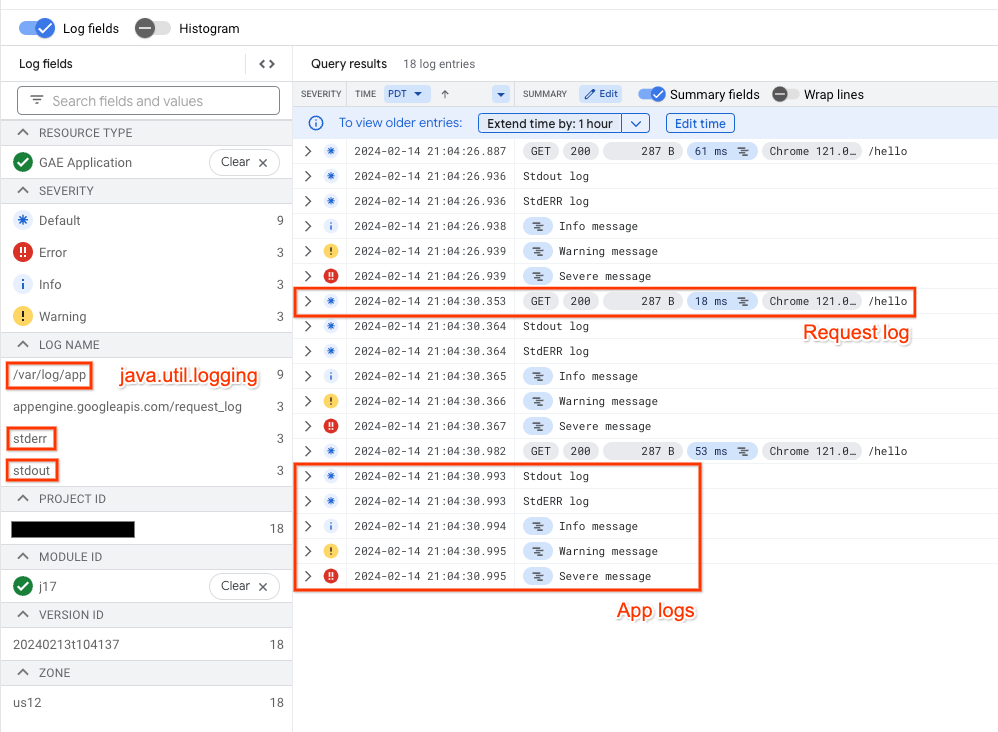Expand the first GET /hello log entry
This screenshot has height=732, width=998.
307,151
